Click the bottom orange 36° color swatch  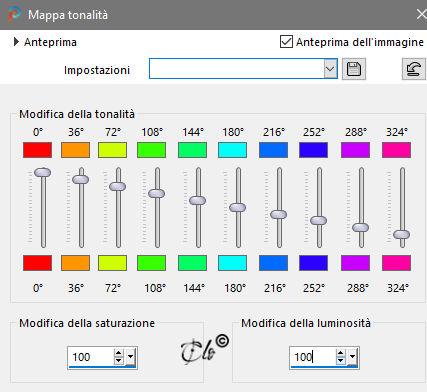click(x=76, y=263)
